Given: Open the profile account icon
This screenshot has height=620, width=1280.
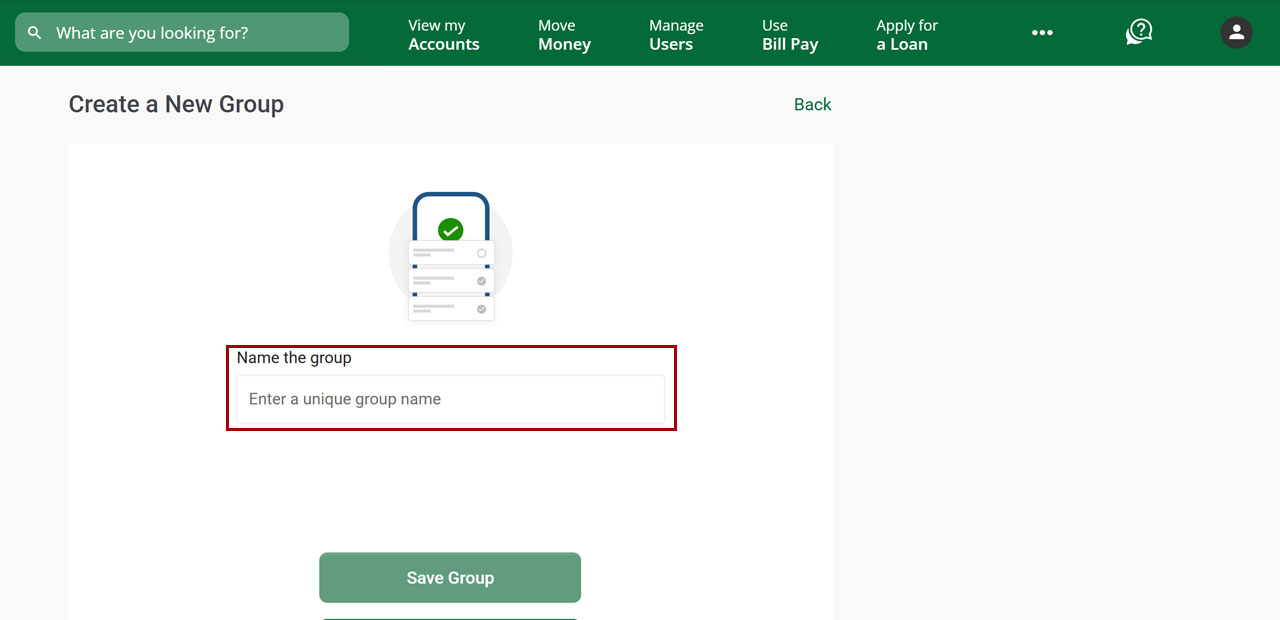Looking at the screenshot, I should pos(1236,32).
